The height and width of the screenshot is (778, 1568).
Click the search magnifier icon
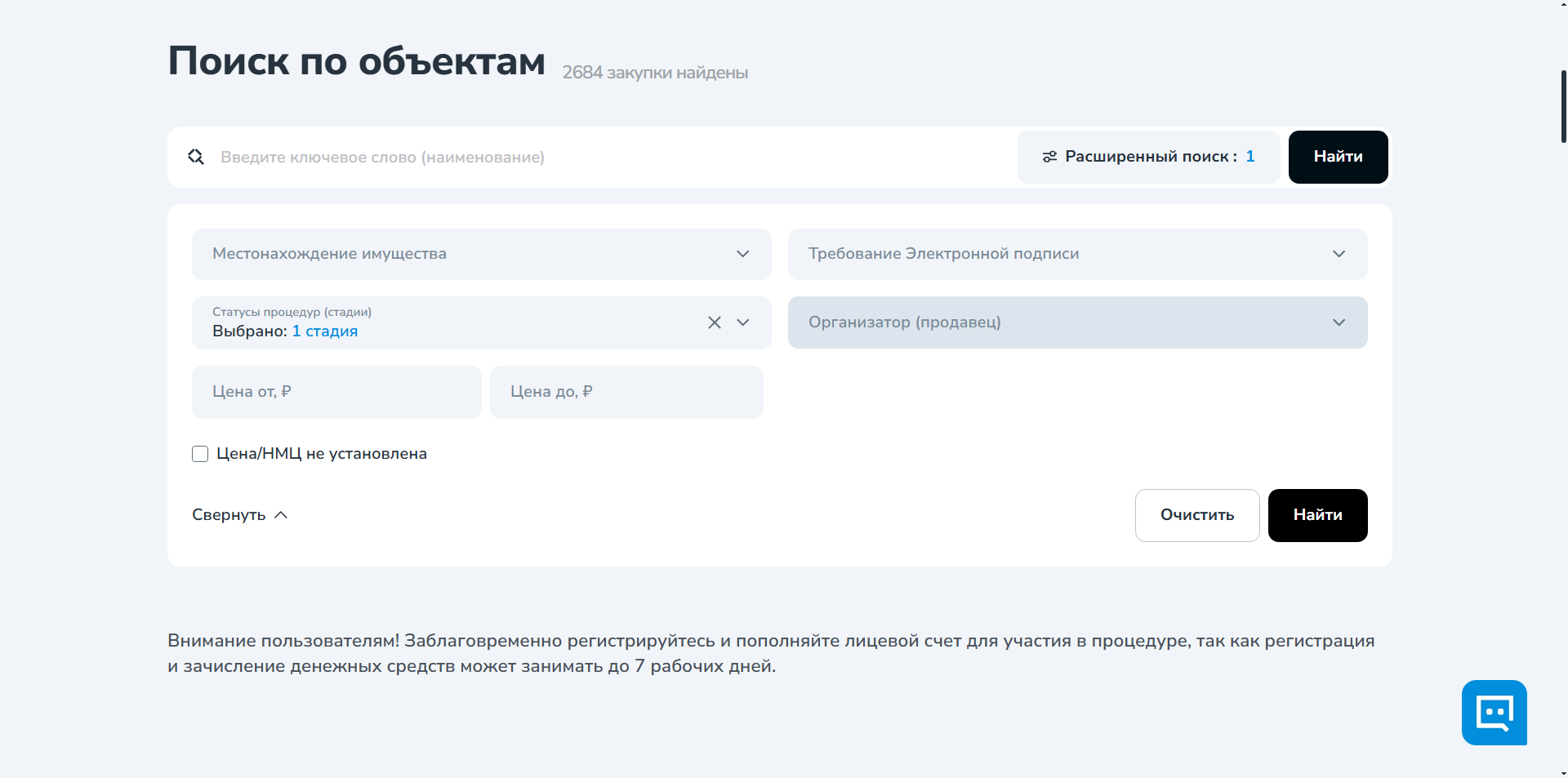[196, 157]
